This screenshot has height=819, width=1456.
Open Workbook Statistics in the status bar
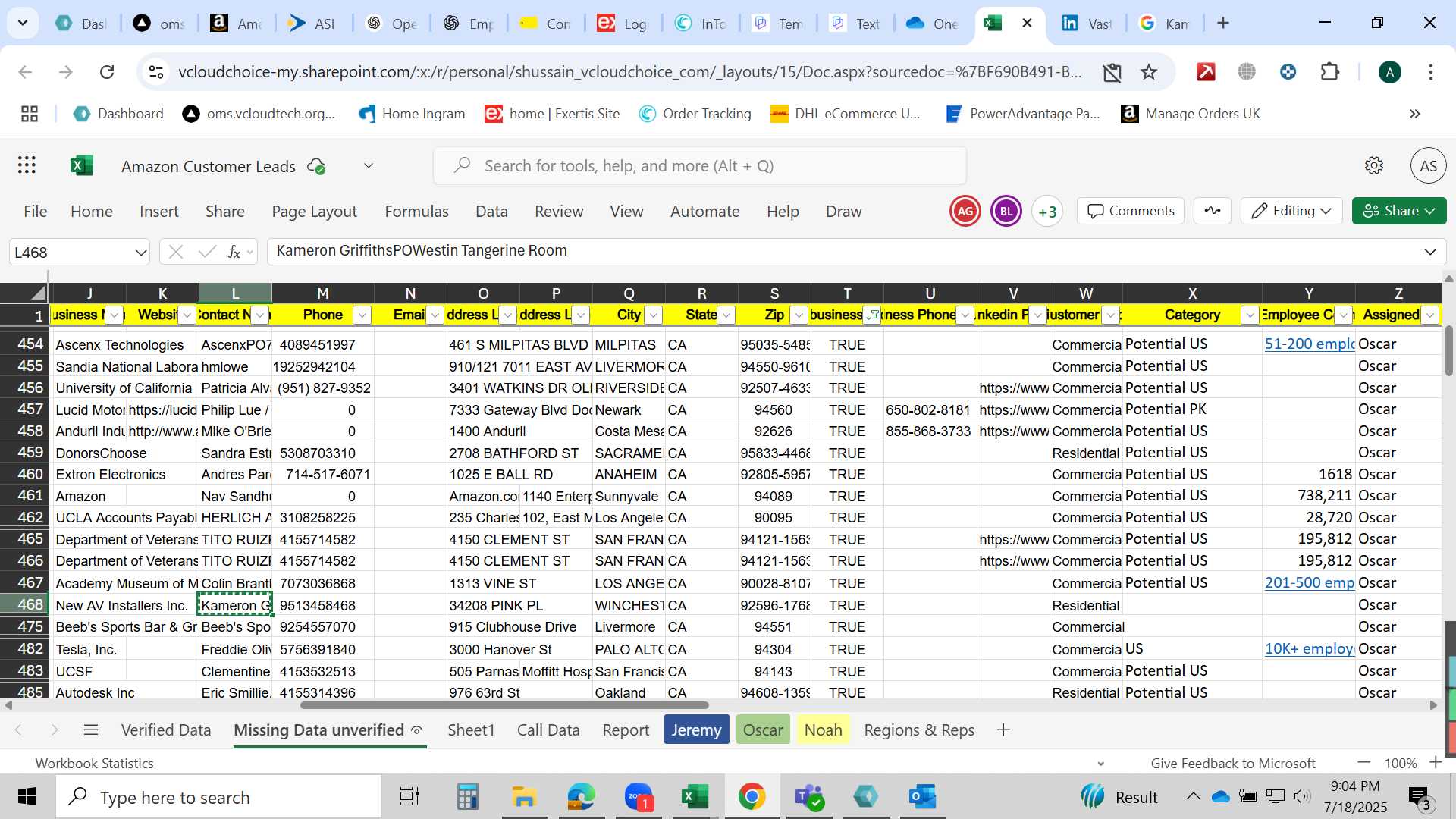click(94, 764)
